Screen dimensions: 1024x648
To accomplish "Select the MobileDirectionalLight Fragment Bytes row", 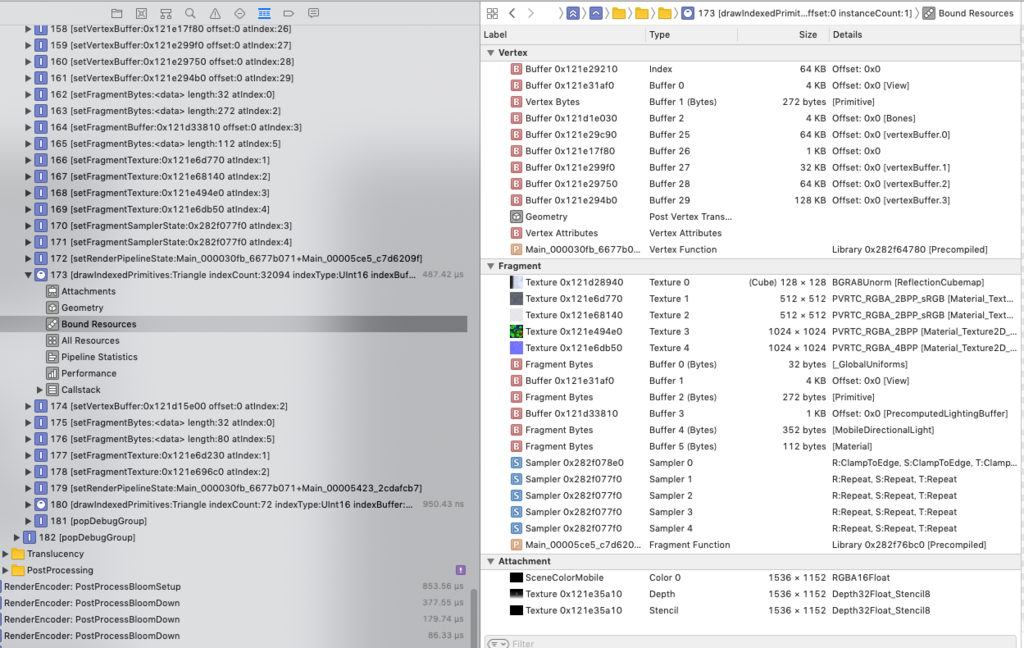I will click(752, 430).
